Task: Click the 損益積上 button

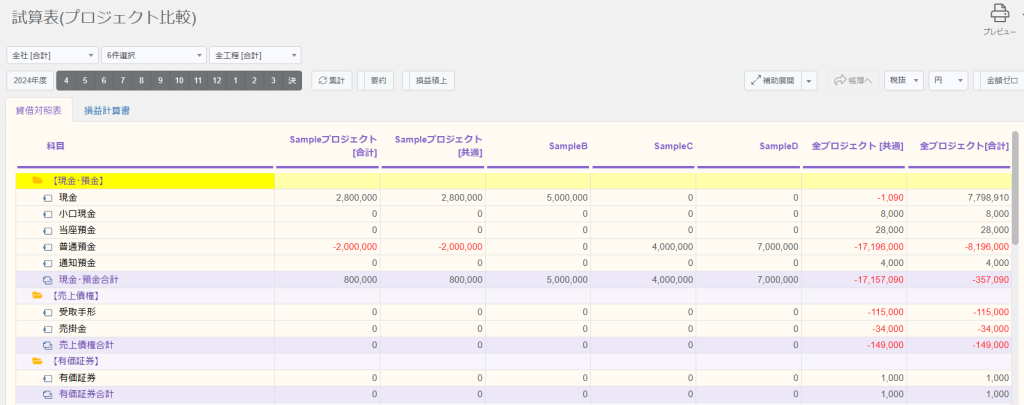Action: tap(430, 80)
